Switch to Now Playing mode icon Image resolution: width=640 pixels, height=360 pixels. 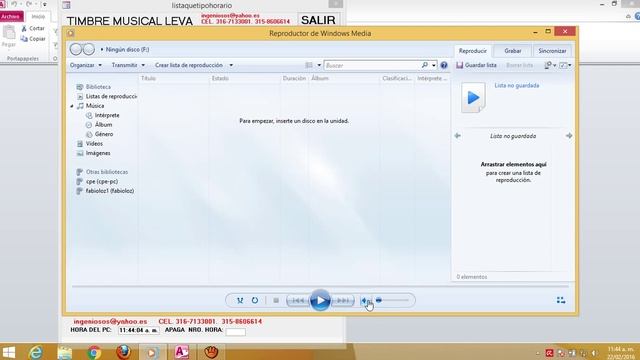[561, 300]
